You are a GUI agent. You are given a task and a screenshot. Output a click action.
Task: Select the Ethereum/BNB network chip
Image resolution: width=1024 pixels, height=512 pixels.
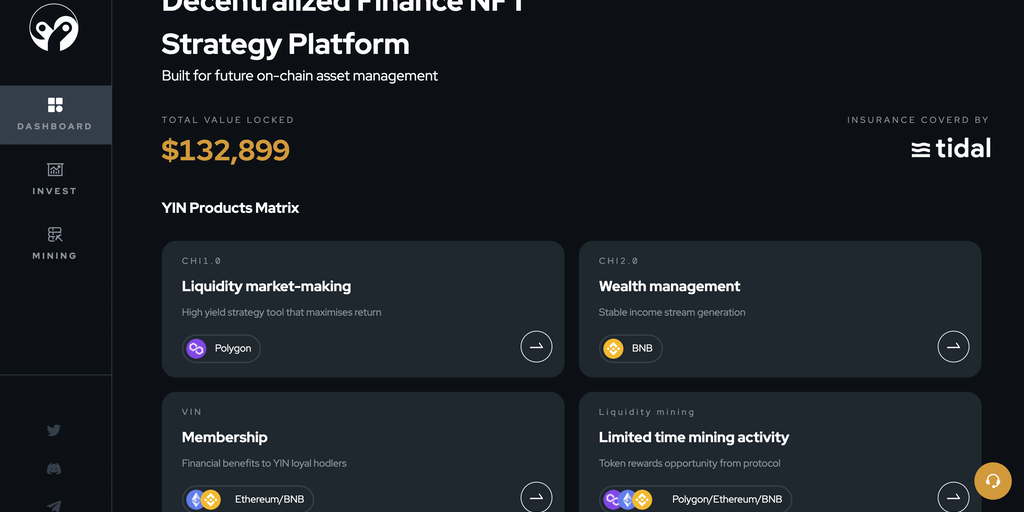pyautogui.click(x=248, y=499)
